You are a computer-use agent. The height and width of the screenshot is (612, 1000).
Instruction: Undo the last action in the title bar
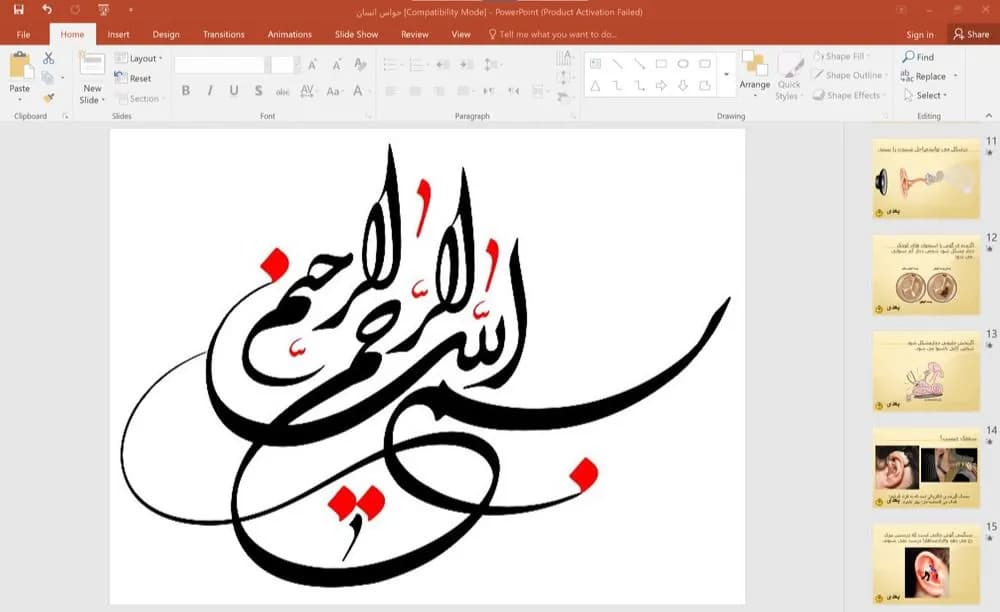click(x=47, y=10)
